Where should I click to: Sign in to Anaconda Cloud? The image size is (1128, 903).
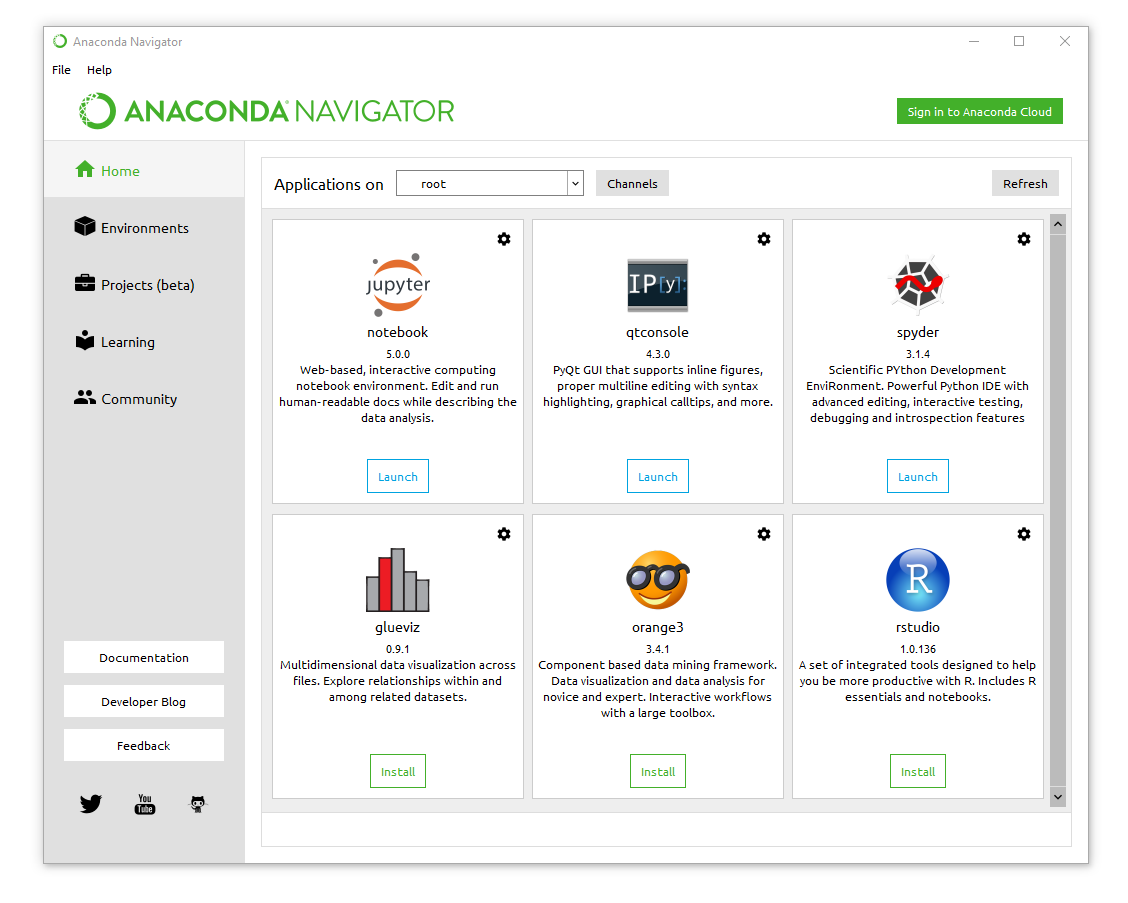(x=980, y=112)
